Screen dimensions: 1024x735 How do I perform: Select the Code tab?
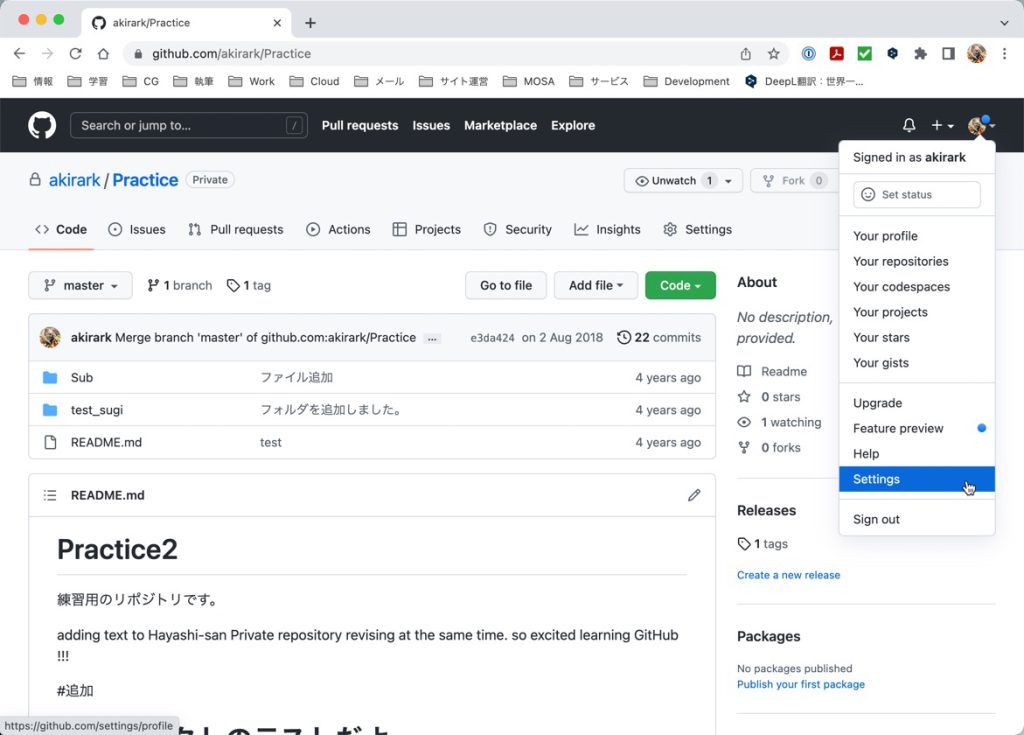coord(61,229)
